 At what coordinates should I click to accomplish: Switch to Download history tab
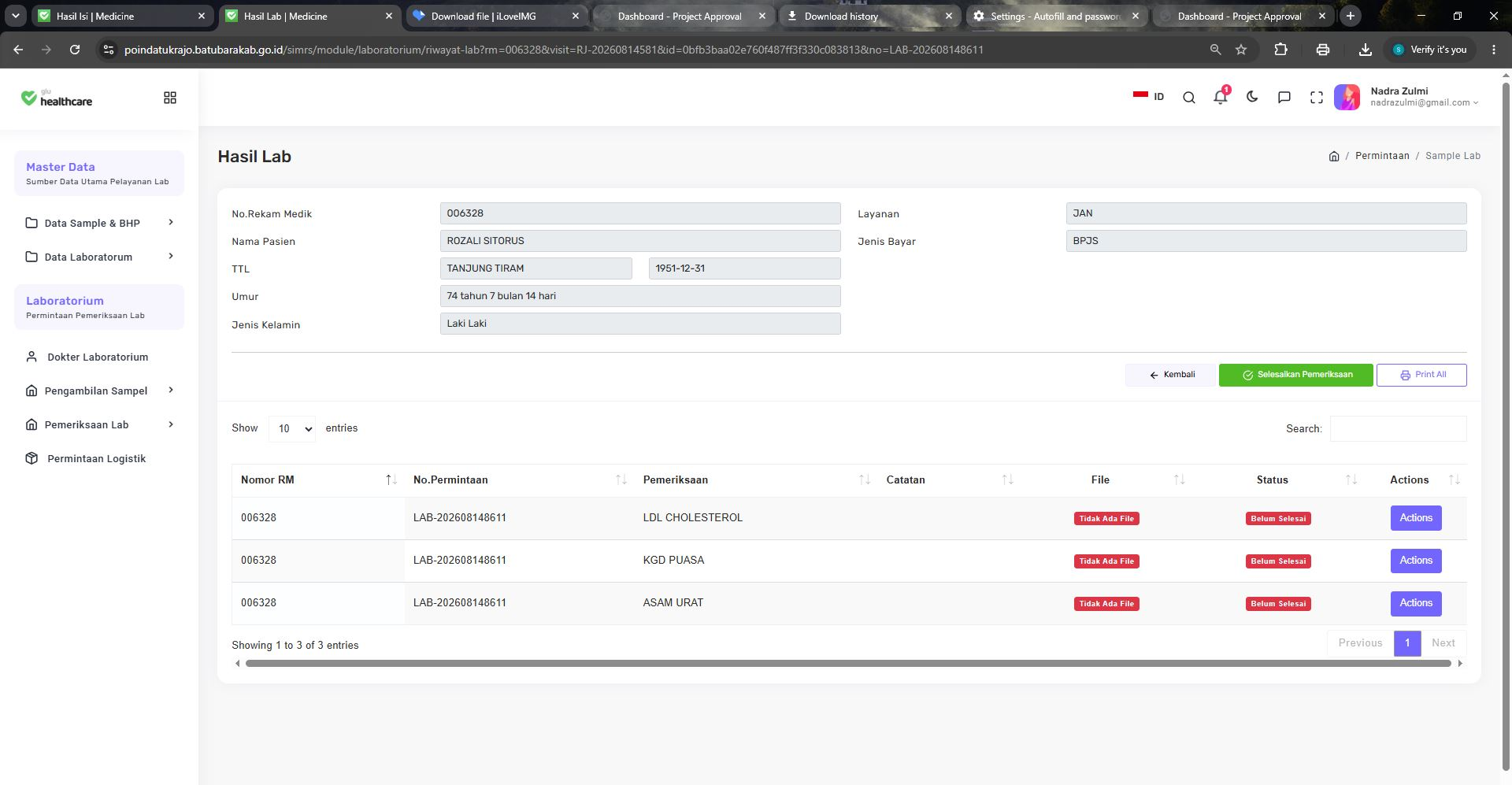click(x=870, y=16)
